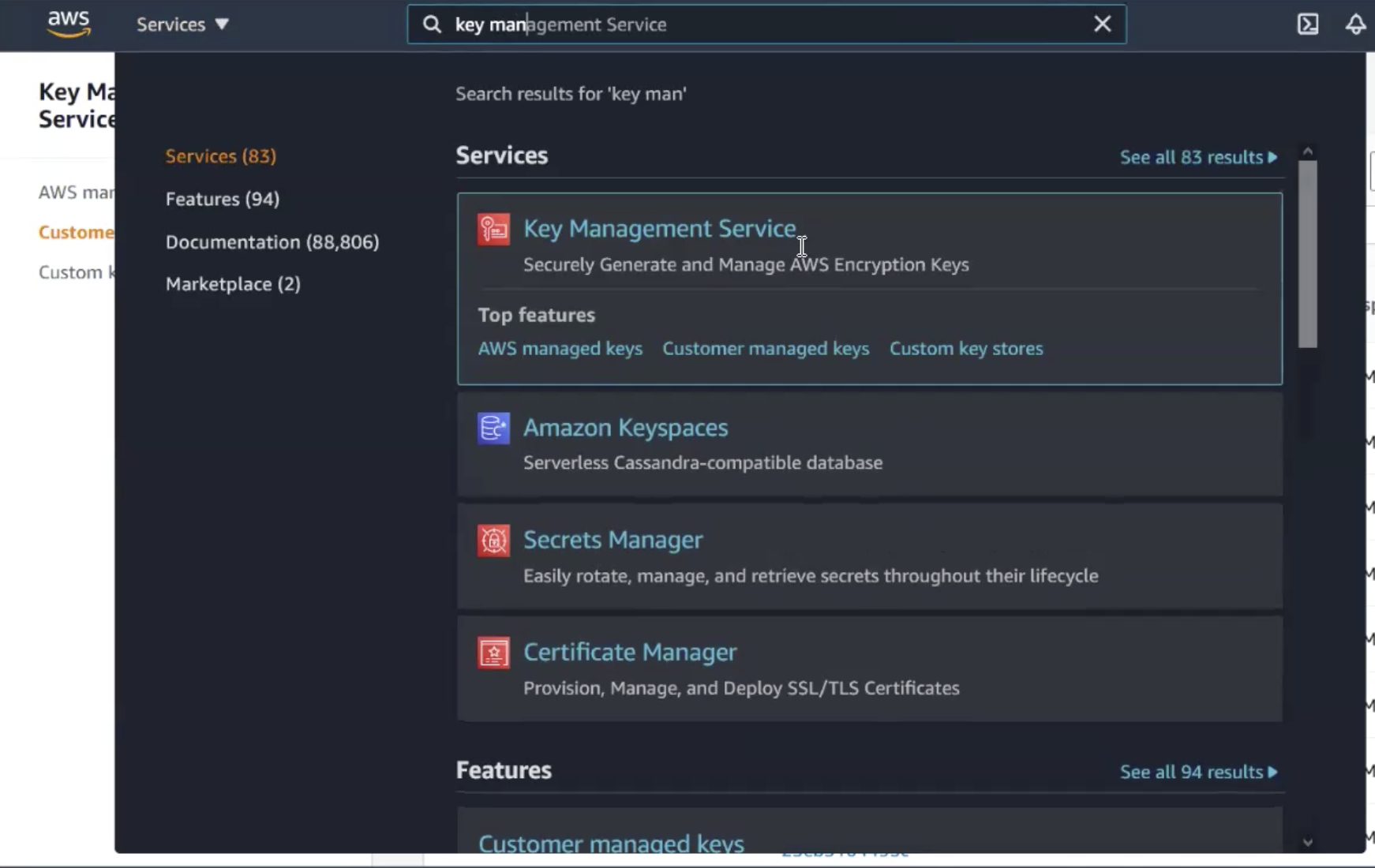The width and height of the screenshot is (1375, 868).
Task: Open See all 94 results for Features
Action: tap(1198, 772)
